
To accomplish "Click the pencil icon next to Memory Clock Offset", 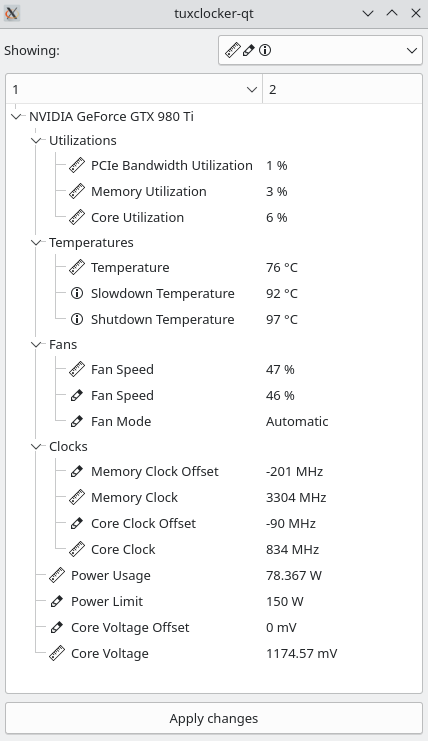I will pos(77,472).
